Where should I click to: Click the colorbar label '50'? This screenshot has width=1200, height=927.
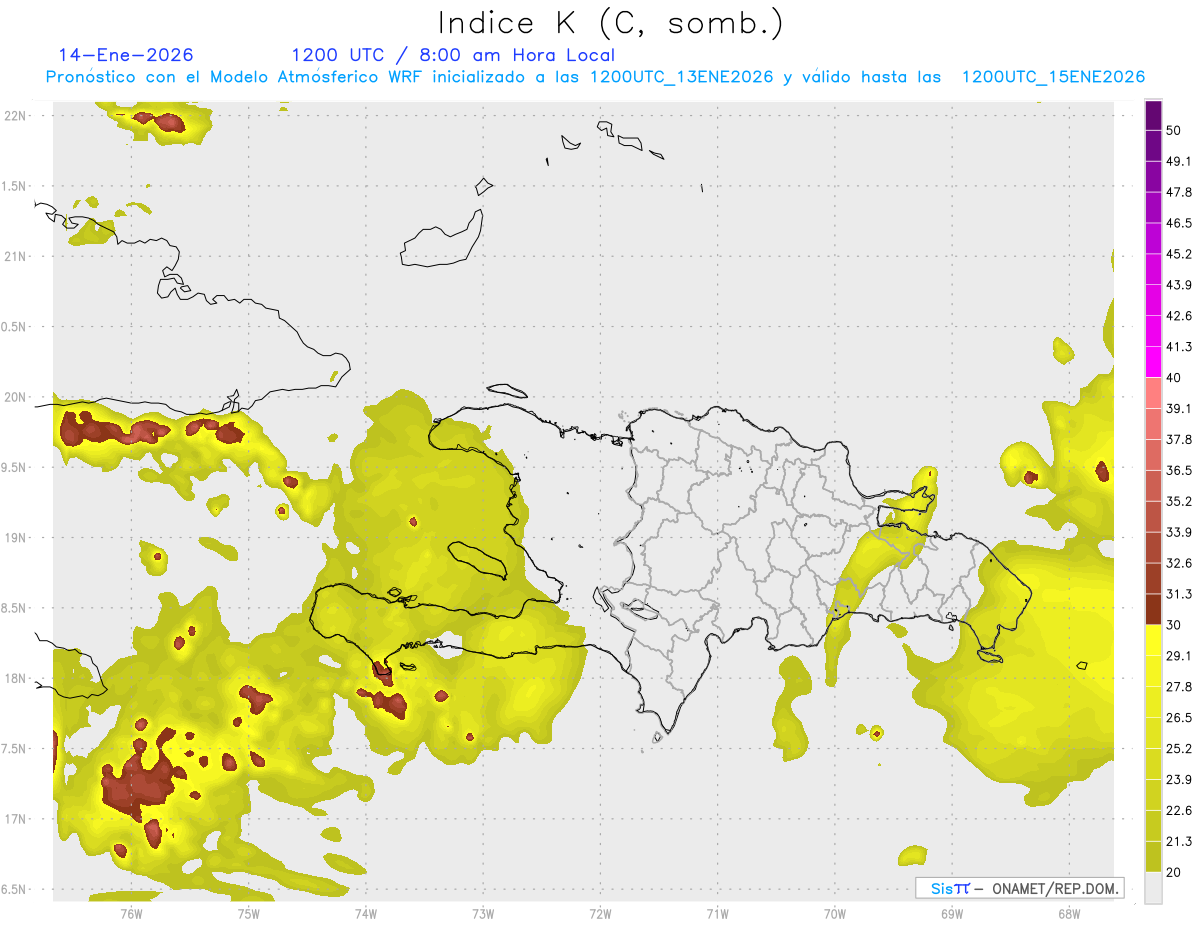click(x=1174, y=131)
